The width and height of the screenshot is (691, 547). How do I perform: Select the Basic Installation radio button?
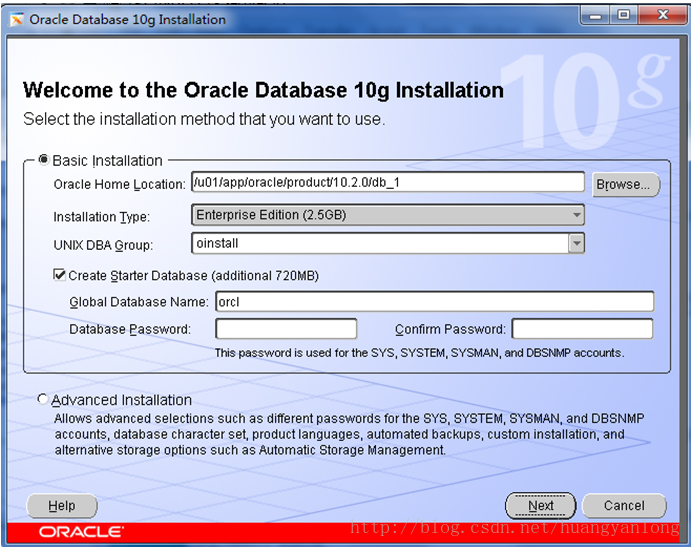[x=44, y=160]
